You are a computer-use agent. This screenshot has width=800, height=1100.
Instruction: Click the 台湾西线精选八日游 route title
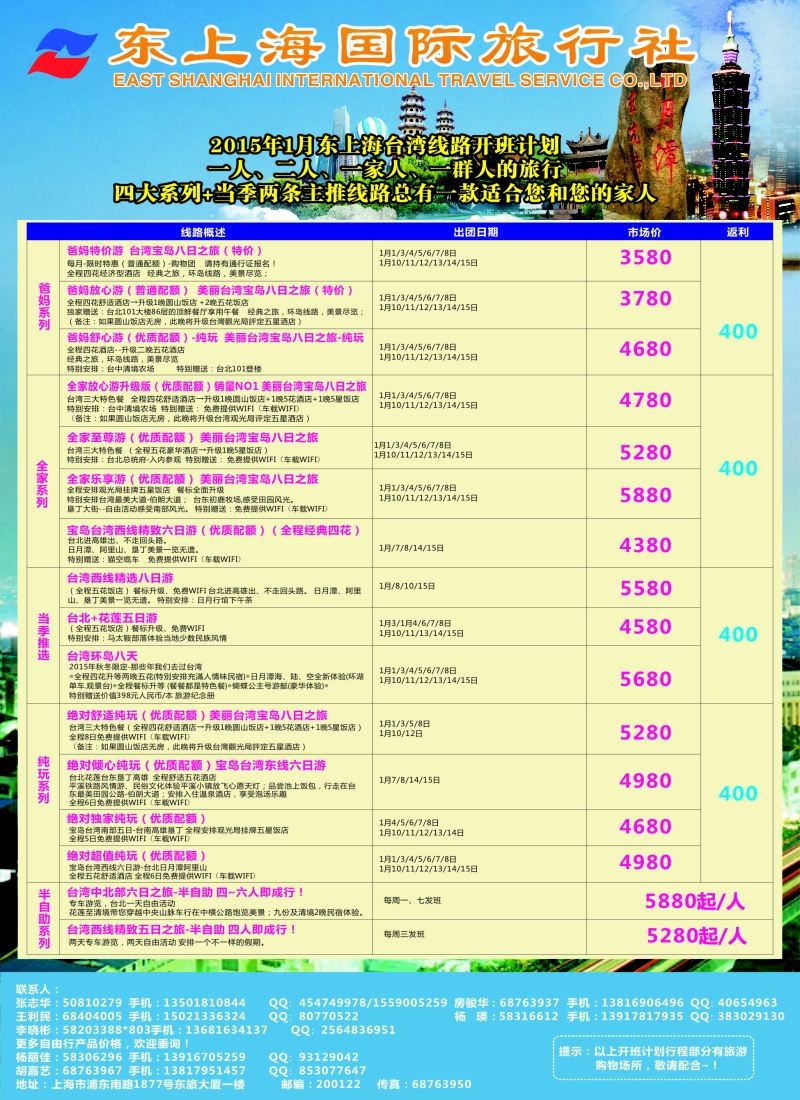point(120,578)
